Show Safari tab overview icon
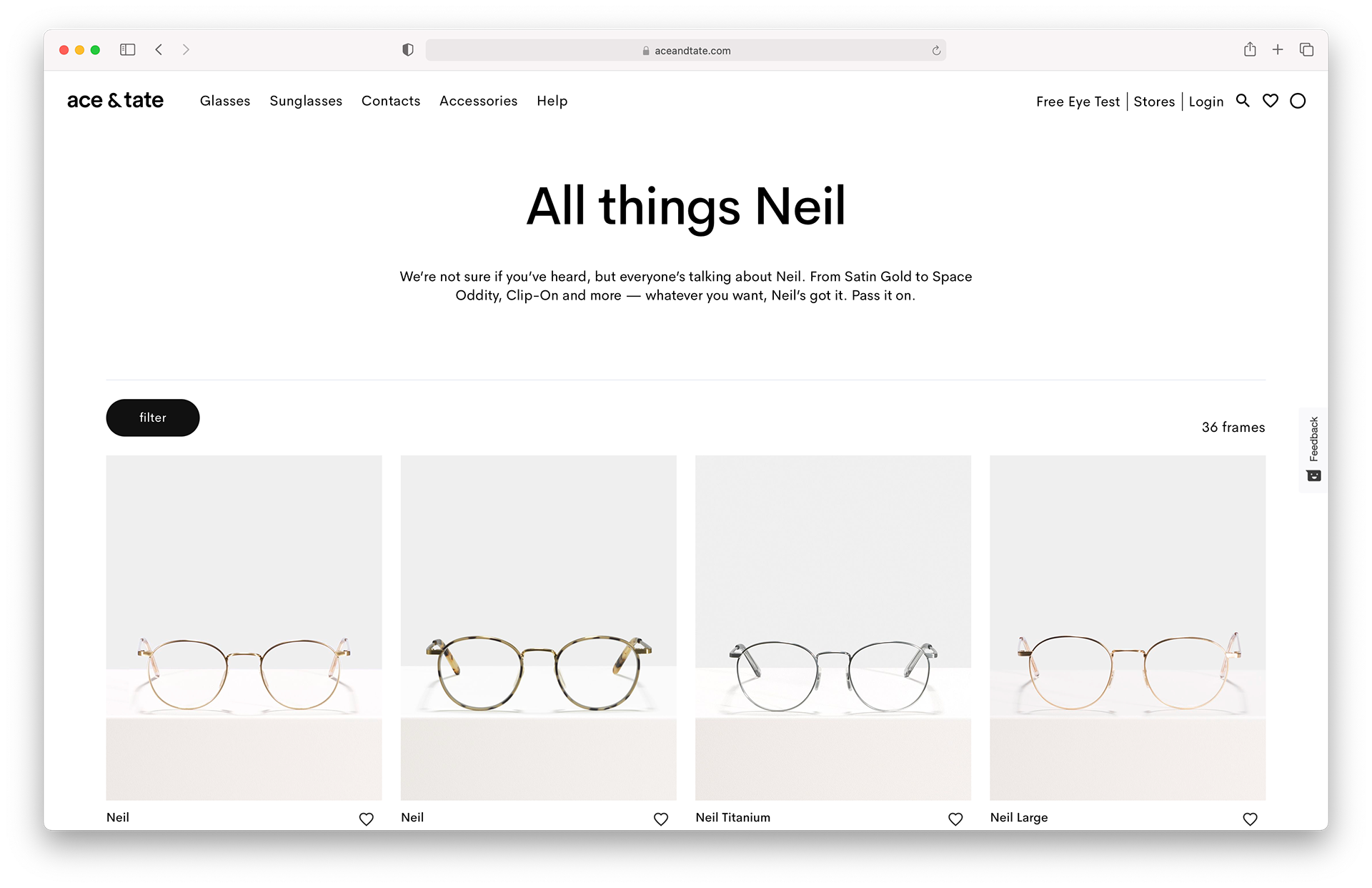The height and width of the screenshot is (888, 1372). [1306, 50]
